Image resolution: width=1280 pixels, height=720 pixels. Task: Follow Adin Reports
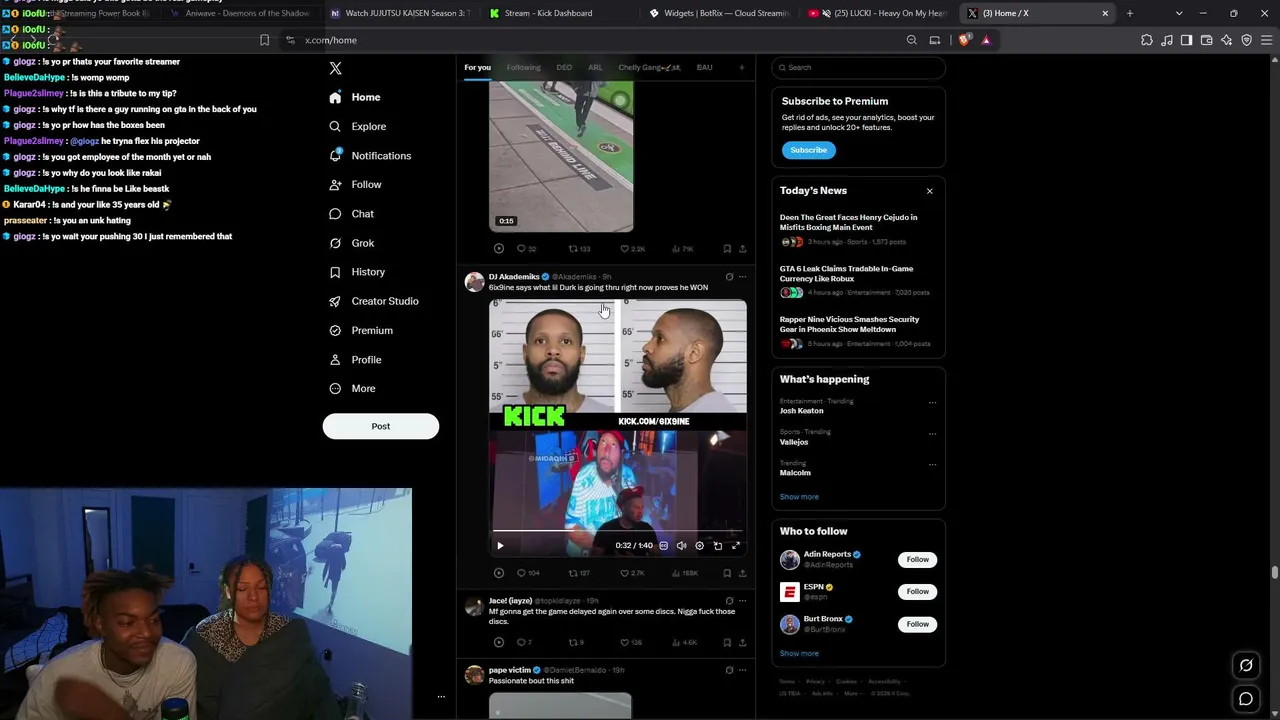click(x=918, y=560)
